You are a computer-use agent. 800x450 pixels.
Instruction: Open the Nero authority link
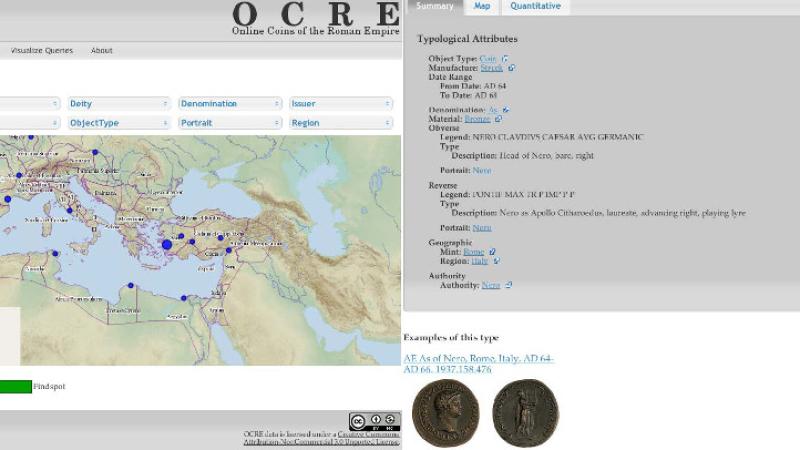490,285
